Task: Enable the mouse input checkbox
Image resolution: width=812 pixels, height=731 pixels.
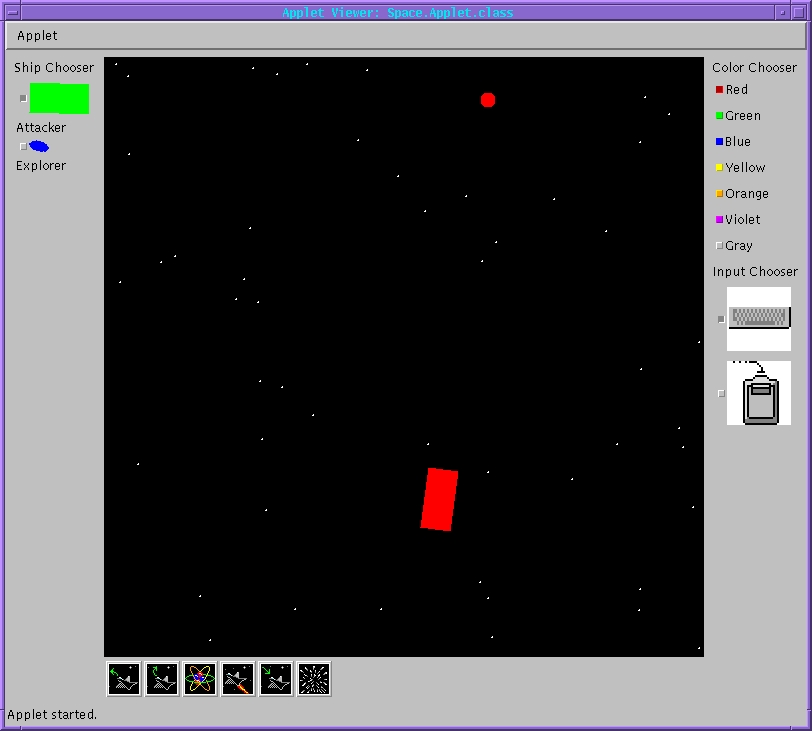Action: tap(721, 393)
